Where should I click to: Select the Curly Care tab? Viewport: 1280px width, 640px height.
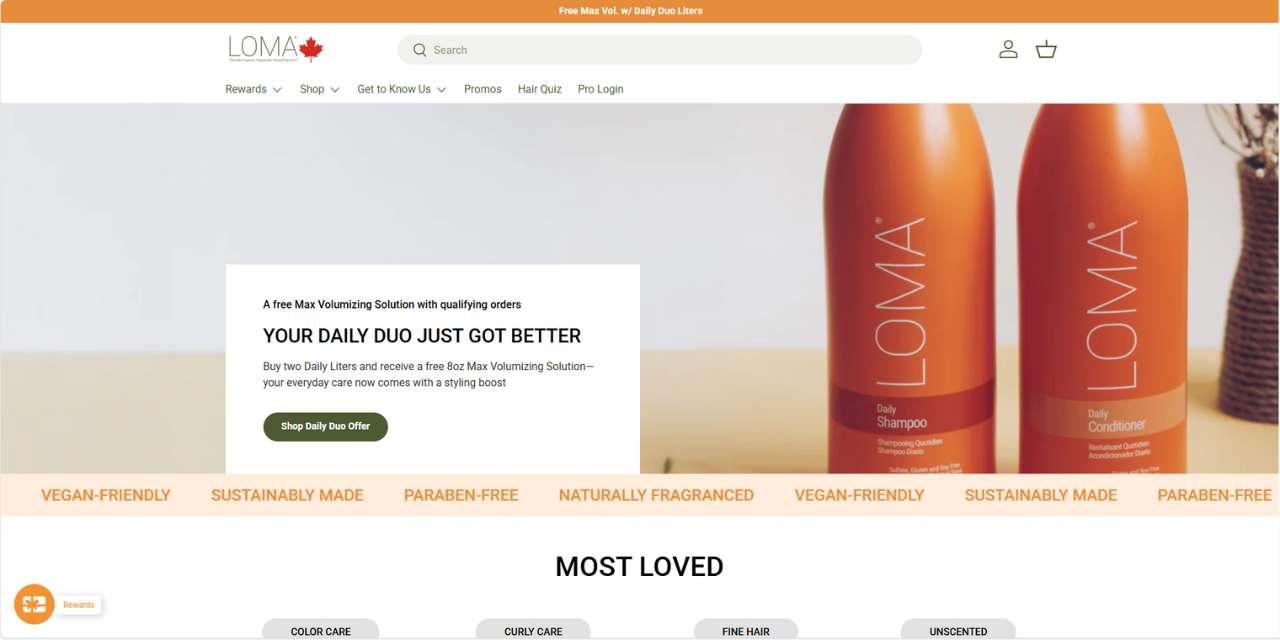(533, 630)
